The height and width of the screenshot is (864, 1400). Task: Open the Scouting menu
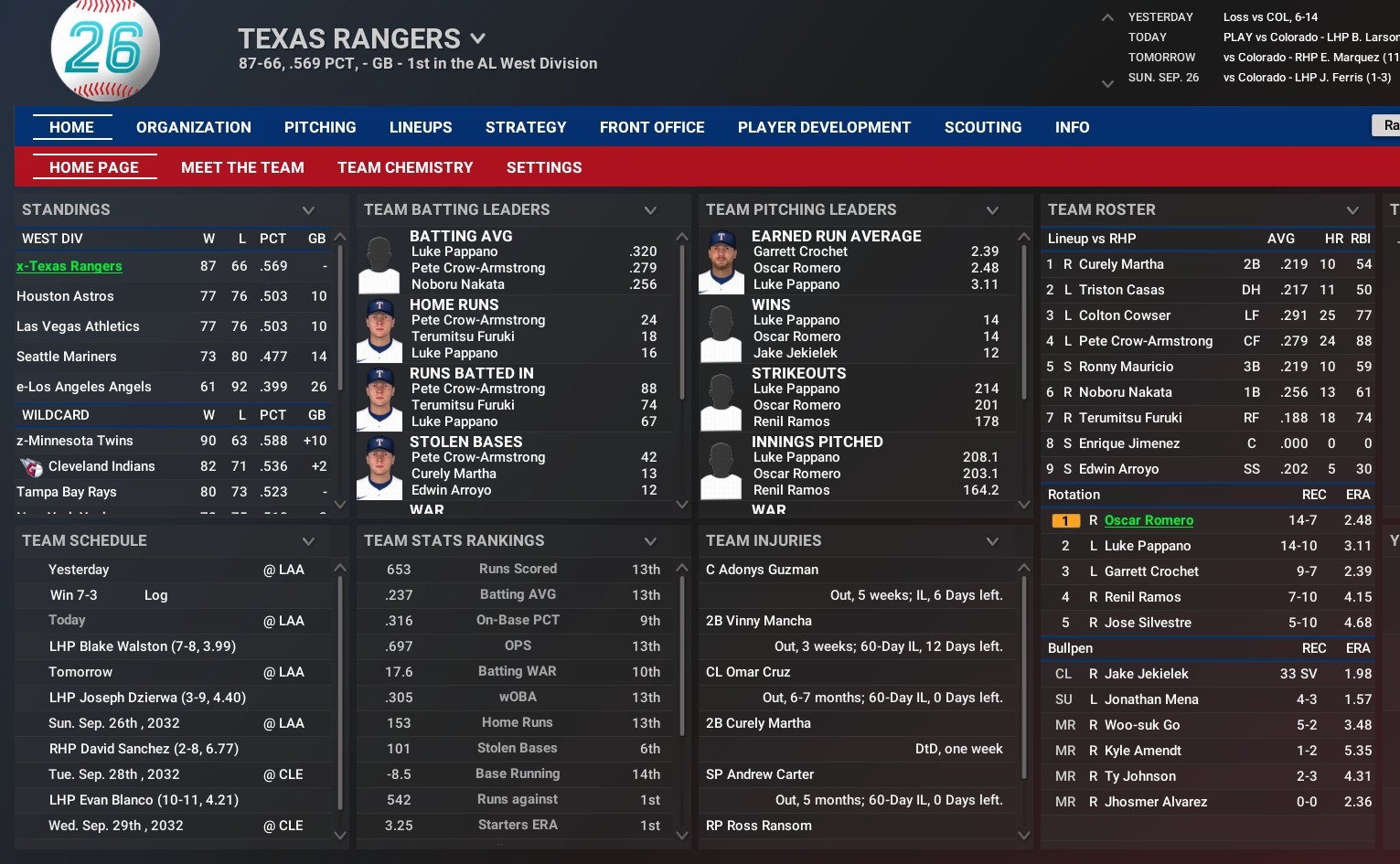[983, 127]
